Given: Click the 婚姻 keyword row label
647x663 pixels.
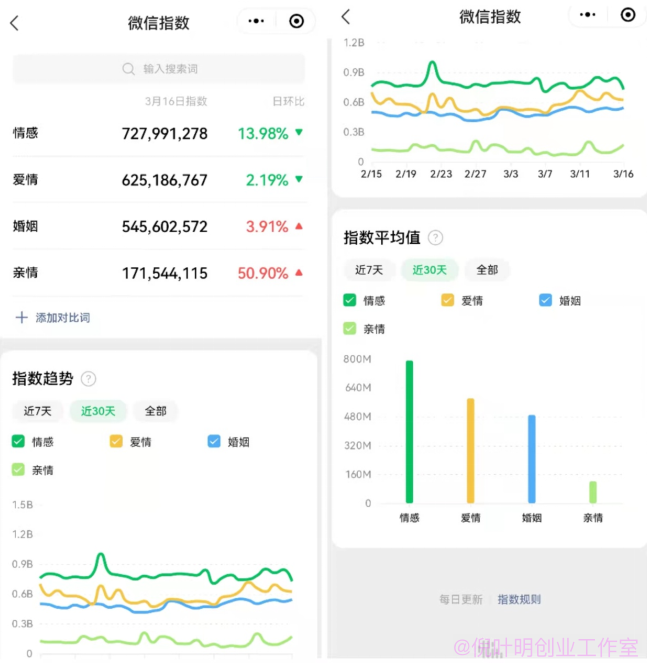Looking at the screenshot, I should click(25, 226).
